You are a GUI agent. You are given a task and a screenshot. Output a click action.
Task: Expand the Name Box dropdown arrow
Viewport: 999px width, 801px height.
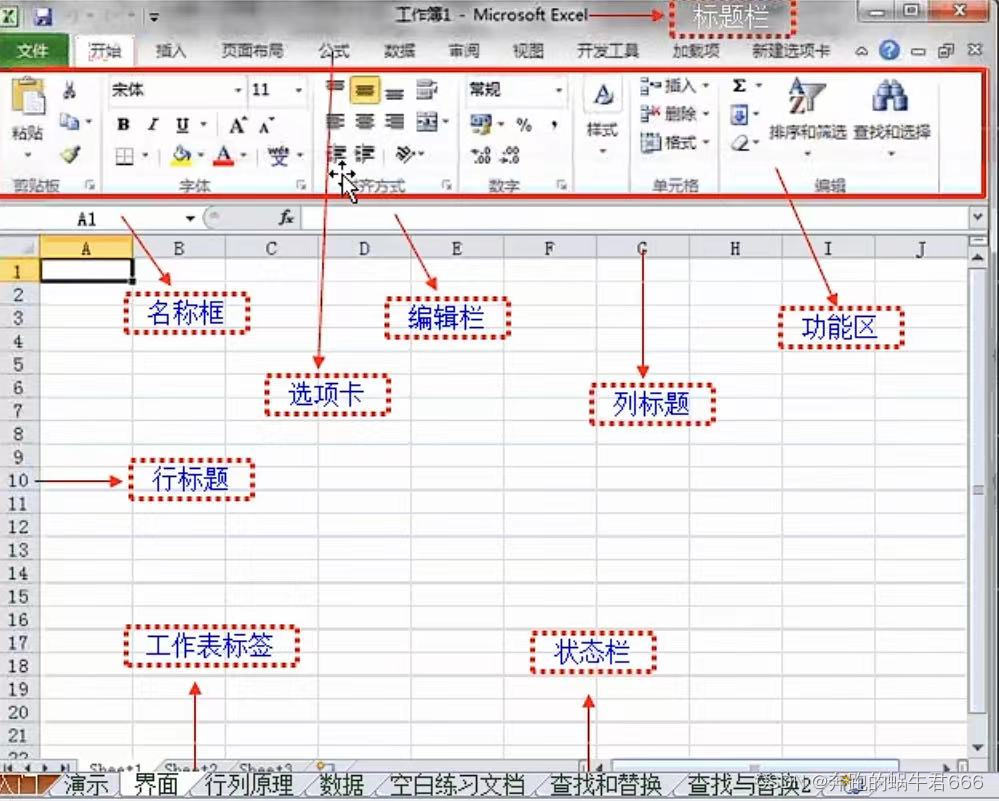[x=190, y=219]
